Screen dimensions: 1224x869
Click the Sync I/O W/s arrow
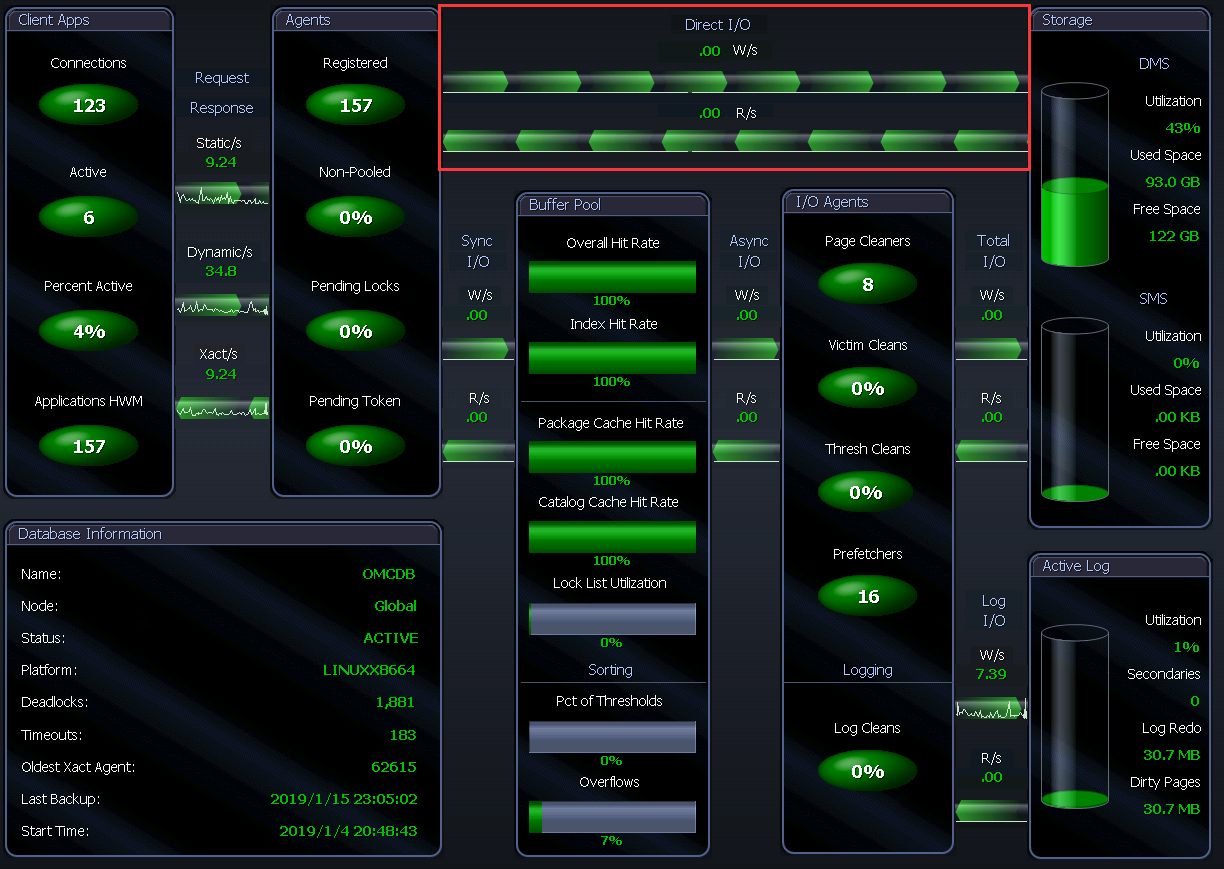pos(478,349)
